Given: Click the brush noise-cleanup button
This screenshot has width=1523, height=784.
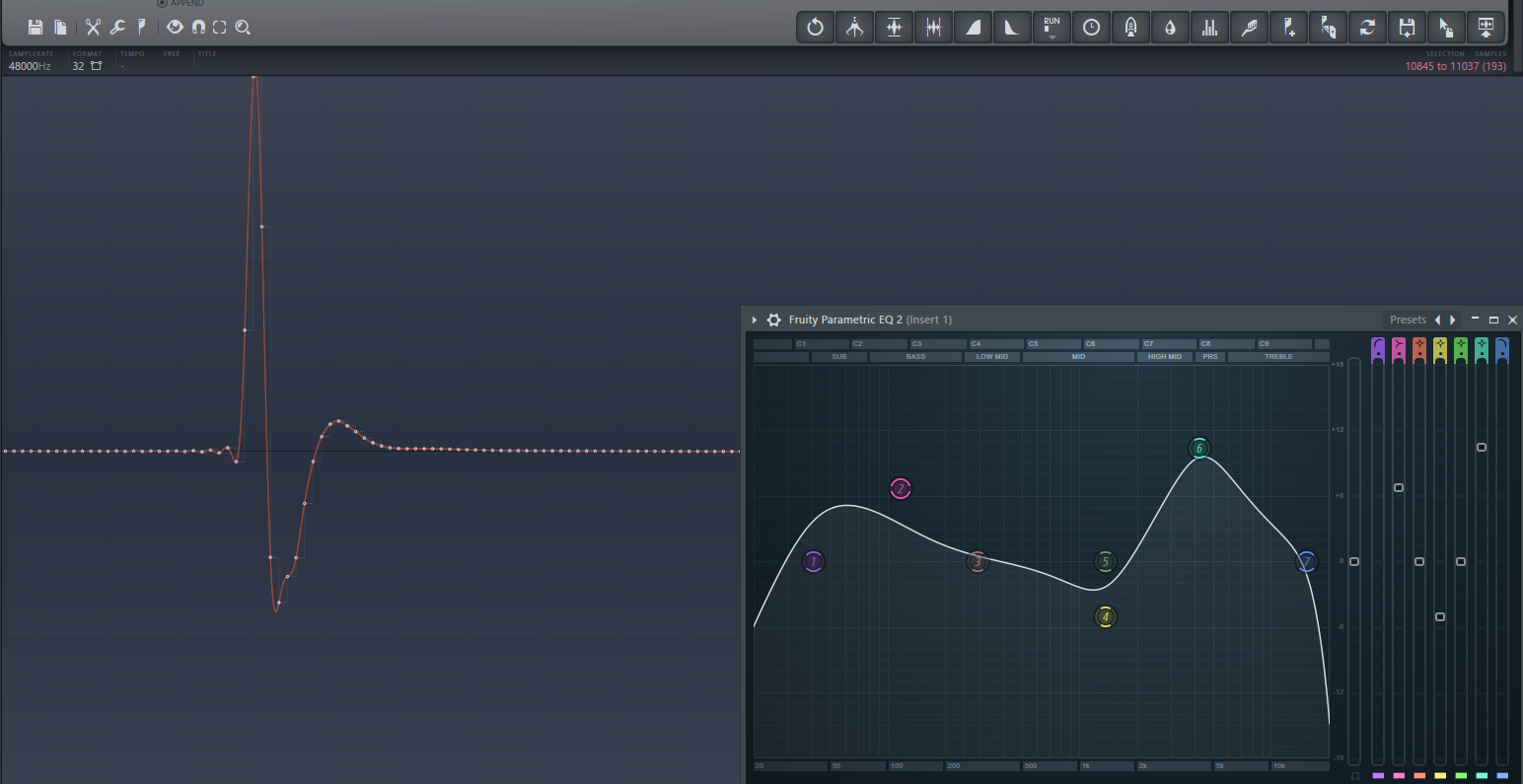Looking at the screenshot, I should click(1249, 28).
